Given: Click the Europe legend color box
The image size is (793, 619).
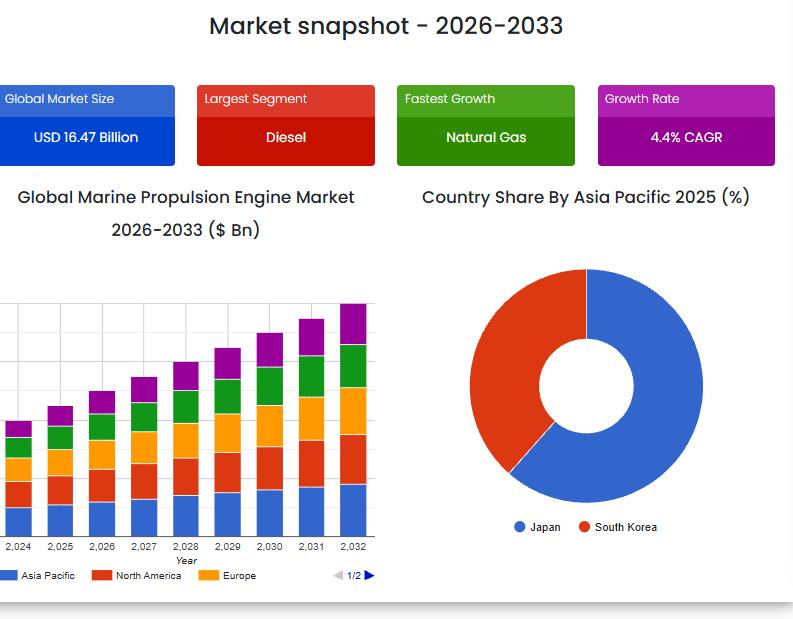Looking at the screenshot, I should [x=208, y=575].
